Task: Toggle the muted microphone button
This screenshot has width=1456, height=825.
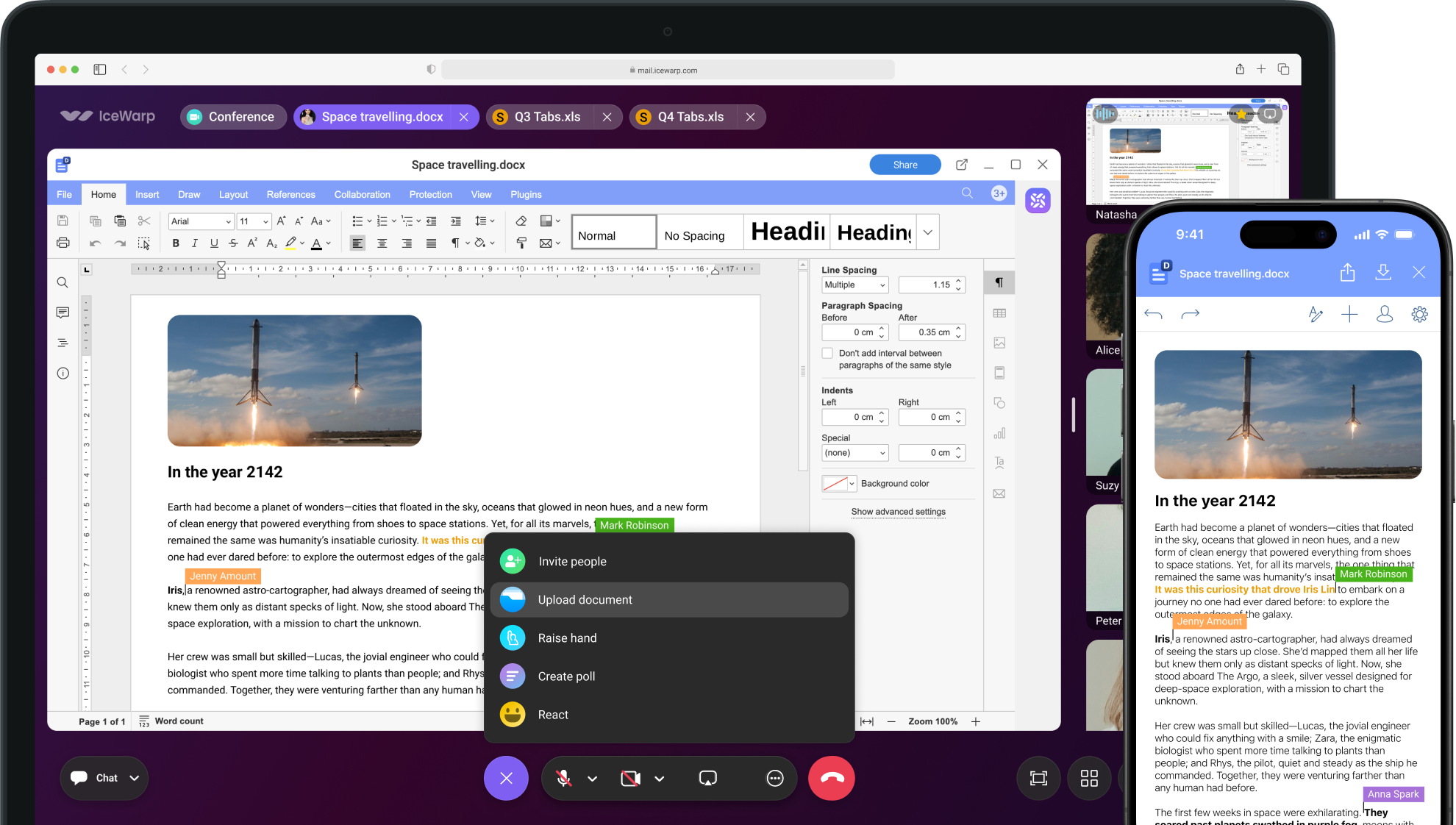Action: (x=563, y=778)
